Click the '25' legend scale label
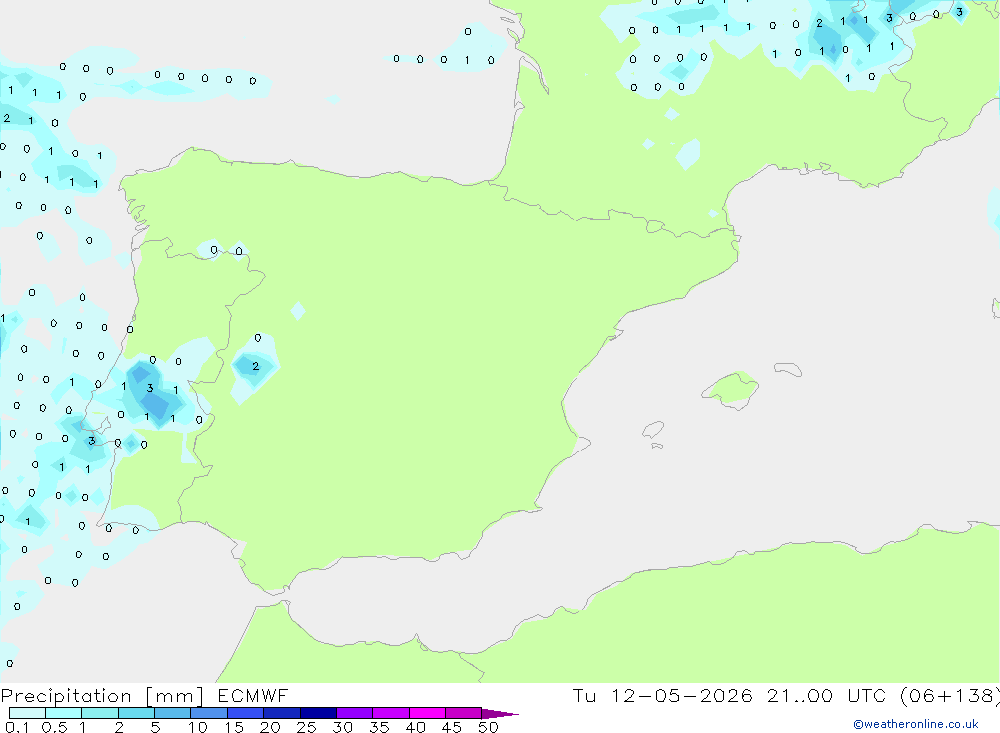This screenshot has width=1000, height=733. click(307, 727)
